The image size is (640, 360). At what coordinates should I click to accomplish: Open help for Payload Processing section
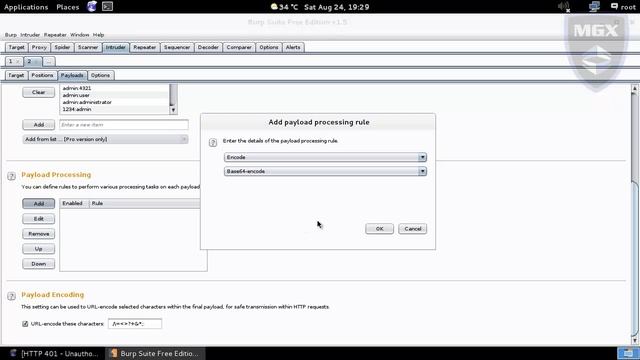(11, 176)
